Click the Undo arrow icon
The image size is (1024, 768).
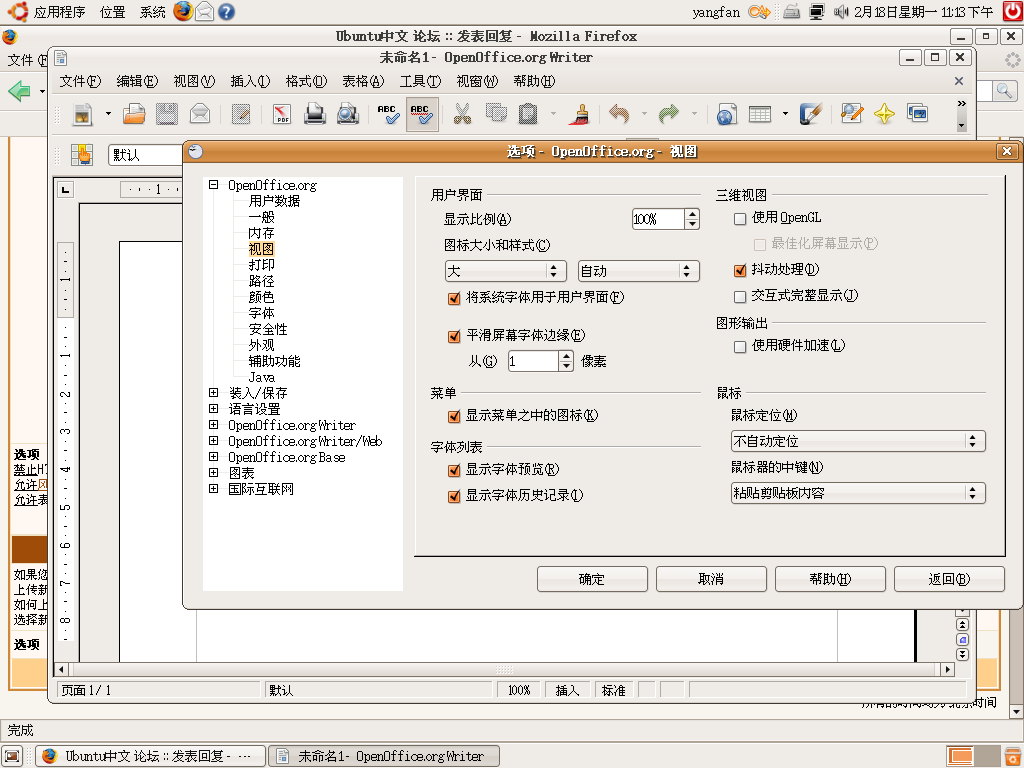619,114
